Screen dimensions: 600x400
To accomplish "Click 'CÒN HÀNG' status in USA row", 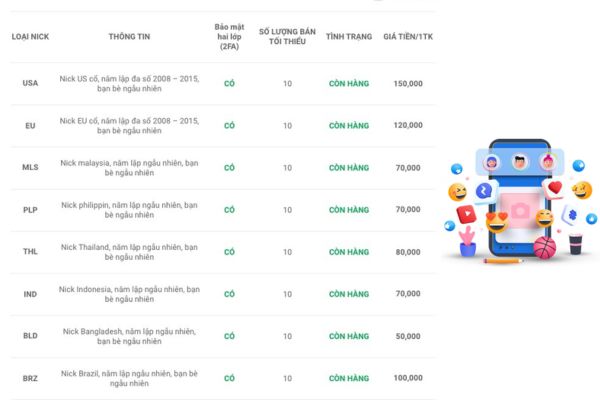I will [x=349, y=83].
